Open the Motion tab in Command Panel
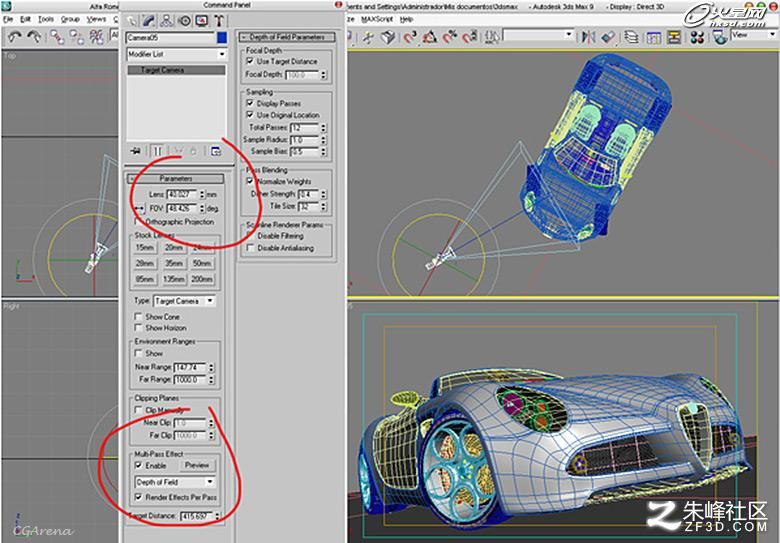Image resolution: width=780 pixels, height=543 pixels. tap(185, 20)
